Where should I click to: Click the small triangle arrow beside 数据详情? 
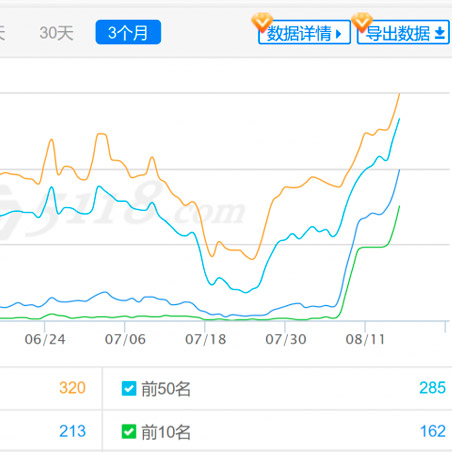click(x=339, y=34)
